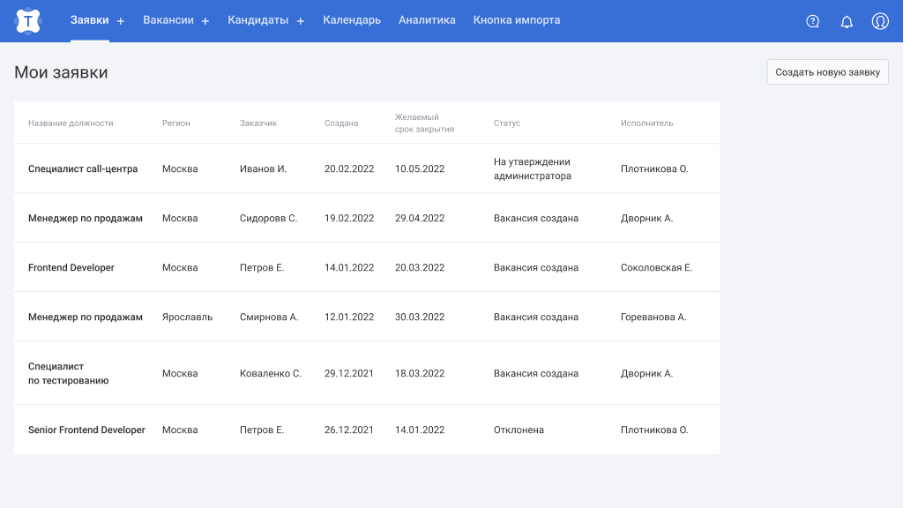Click plus icon next to Кандидаты
Viewport: 904px width, 508px height.
[300, 21]
